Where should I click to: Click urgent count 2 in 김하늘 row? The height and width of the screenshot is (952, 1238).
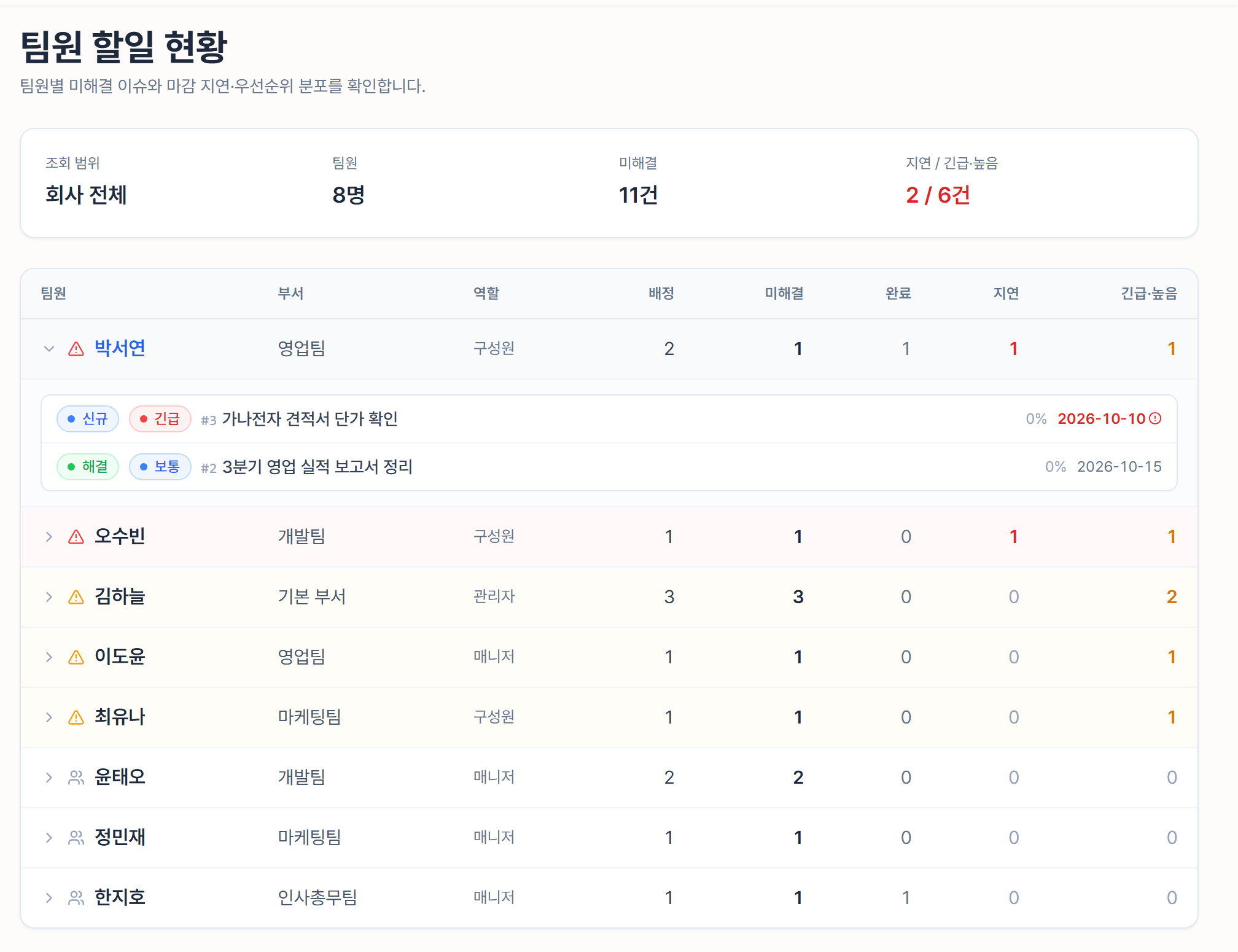(1172, 596)
